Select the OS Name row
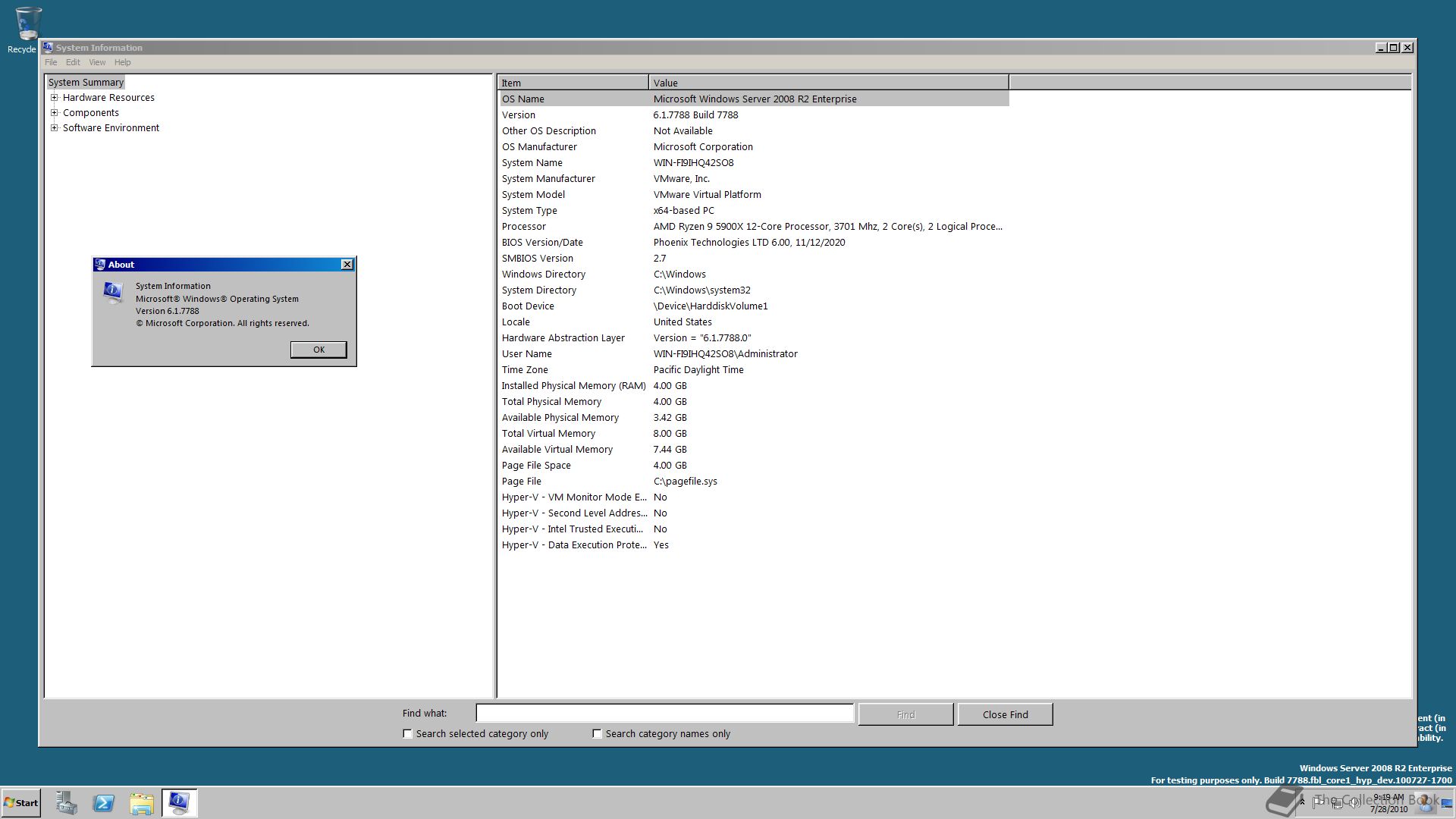This screenshot has width=1456, height=819. [753, 99]
